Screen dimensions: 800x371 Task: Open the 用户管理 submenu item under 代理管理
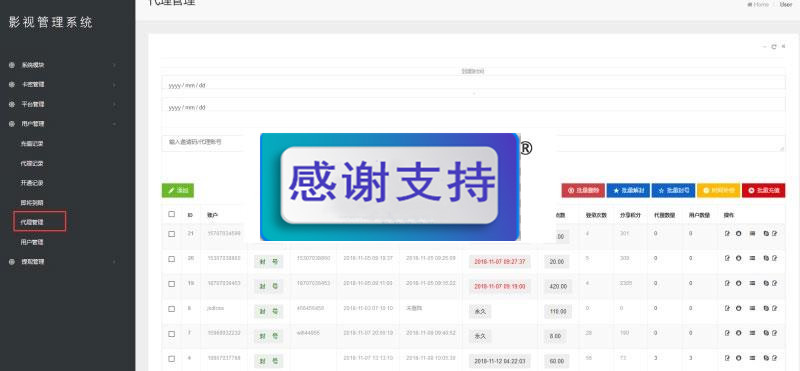coord(32,242)
